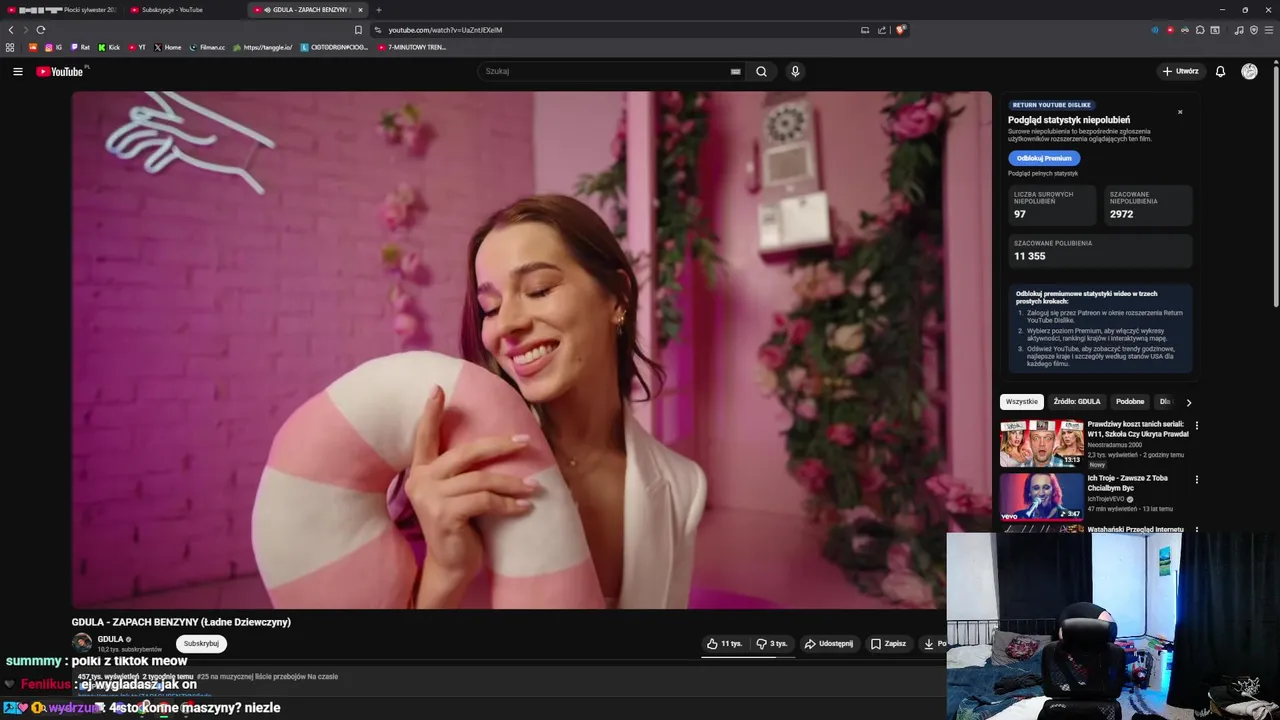Open Ich Troje - Zawsze Z Tobą thumbnail
The width and height of the screenshot is (1280, 720).
[x=1042, y=497]
